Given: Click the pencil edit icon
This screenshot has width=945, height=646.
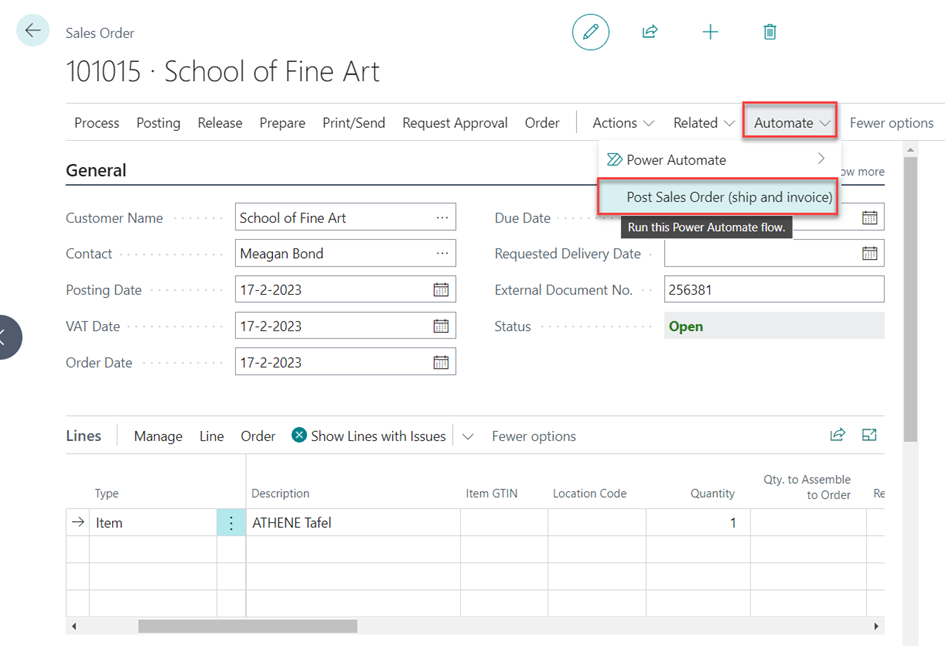Looking at the screenshot, I should point(591,32).
